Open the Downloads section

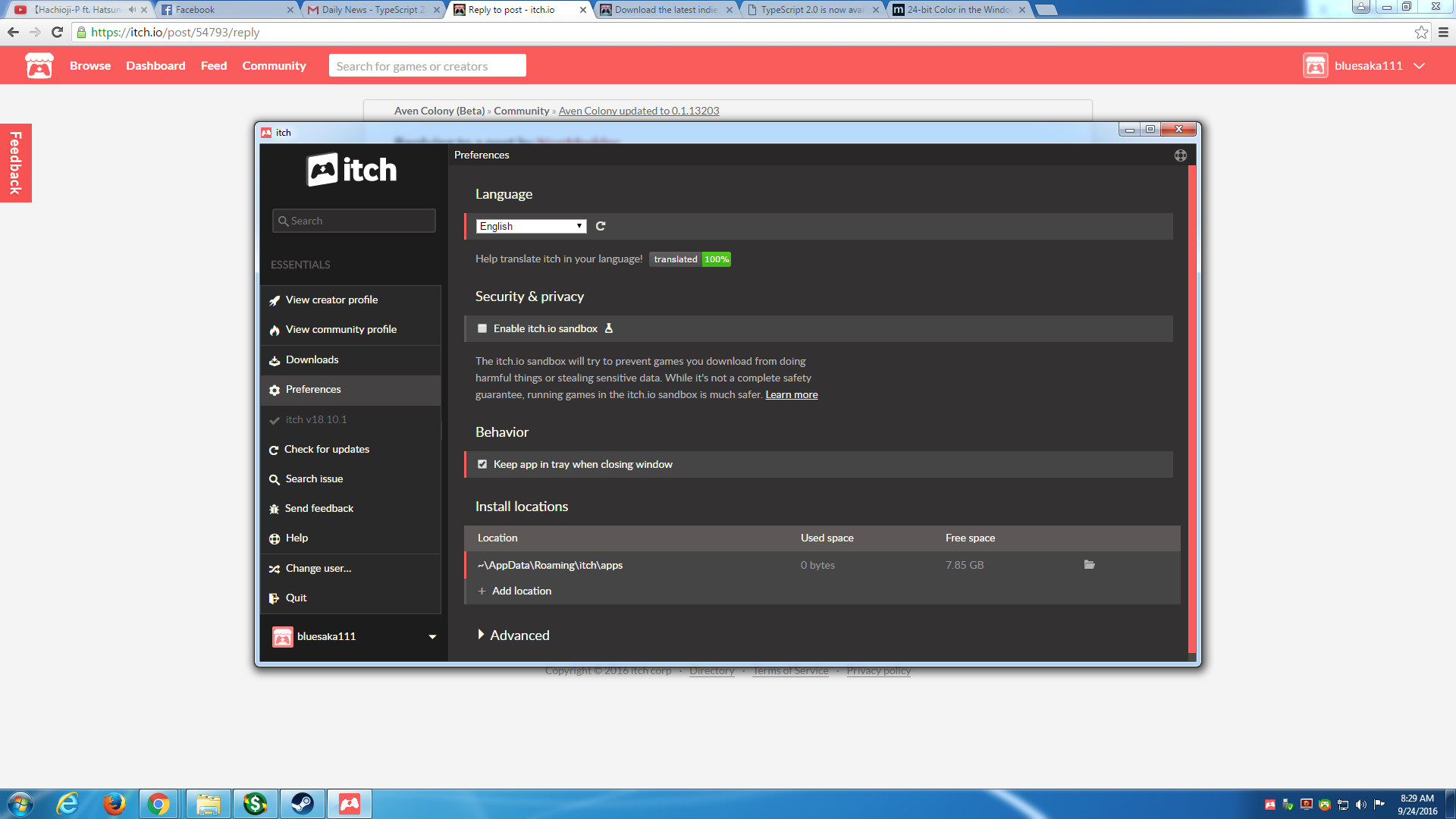[x=351, y=360]
